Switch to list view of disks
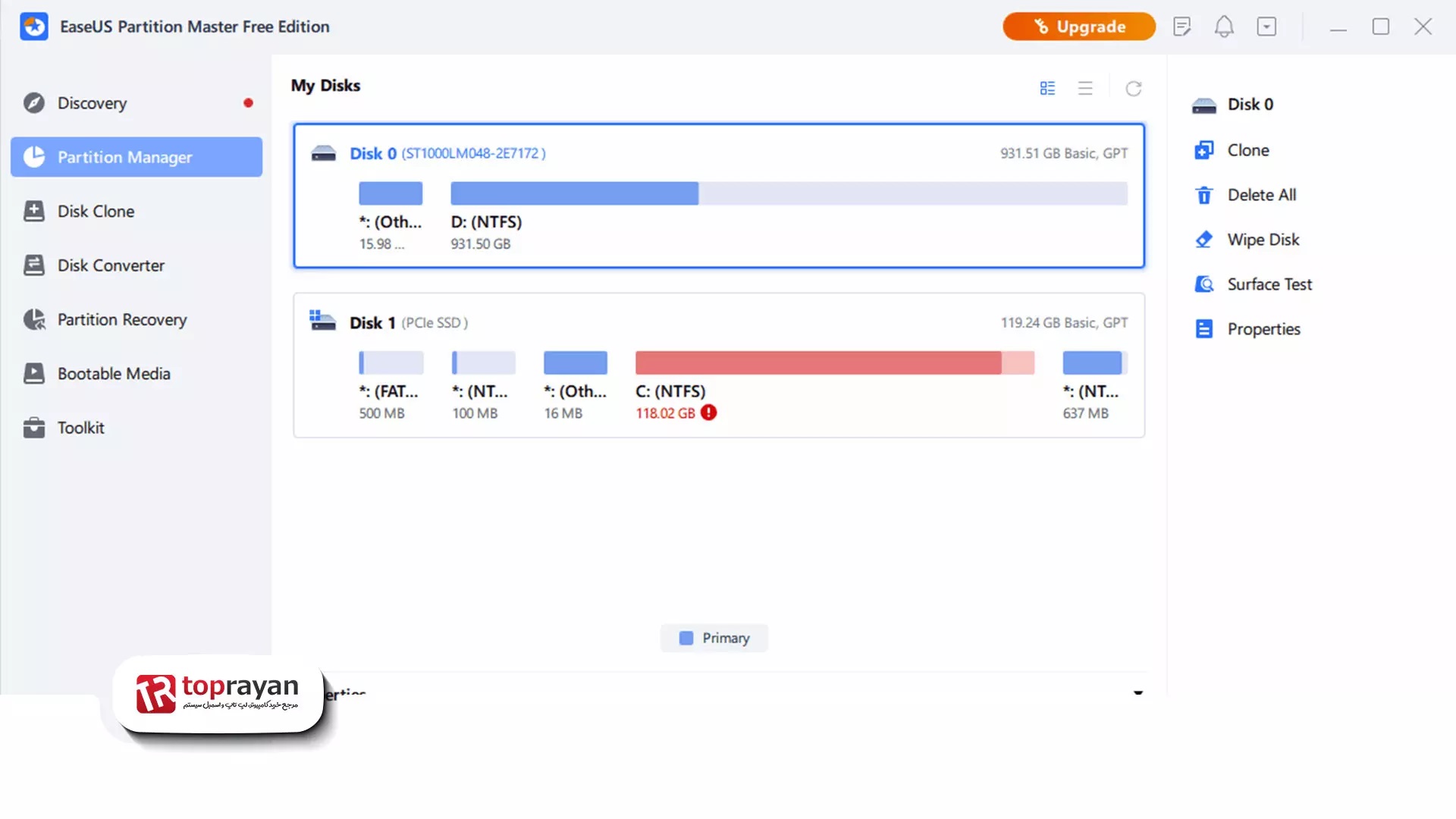1456x819 pixels. pos(1085,89)
